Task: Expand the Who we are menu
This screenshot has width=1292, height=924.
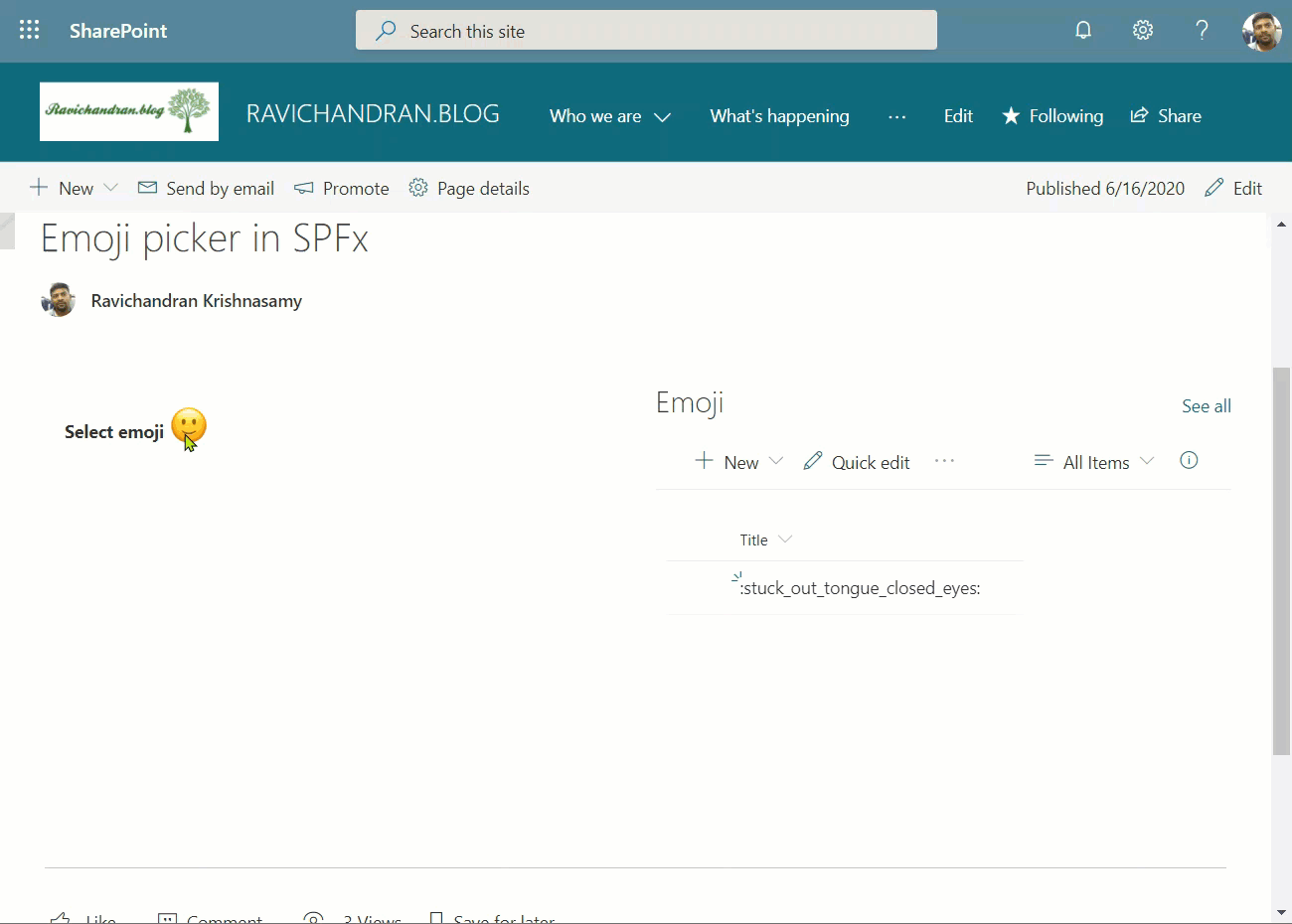Action: (609, 116)
